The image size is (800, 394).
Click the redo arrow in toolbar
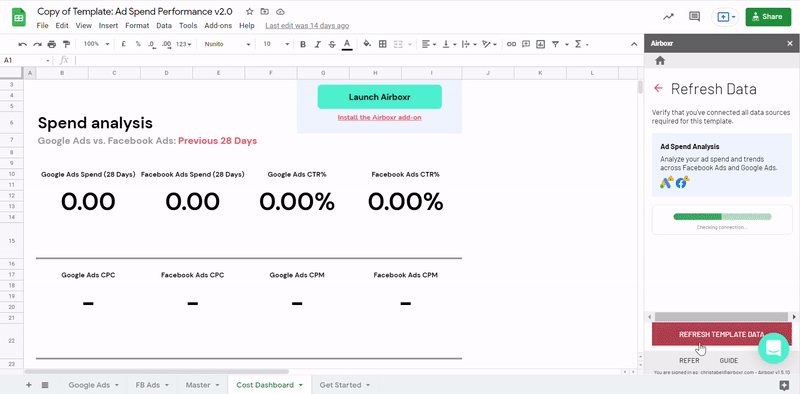37,44
